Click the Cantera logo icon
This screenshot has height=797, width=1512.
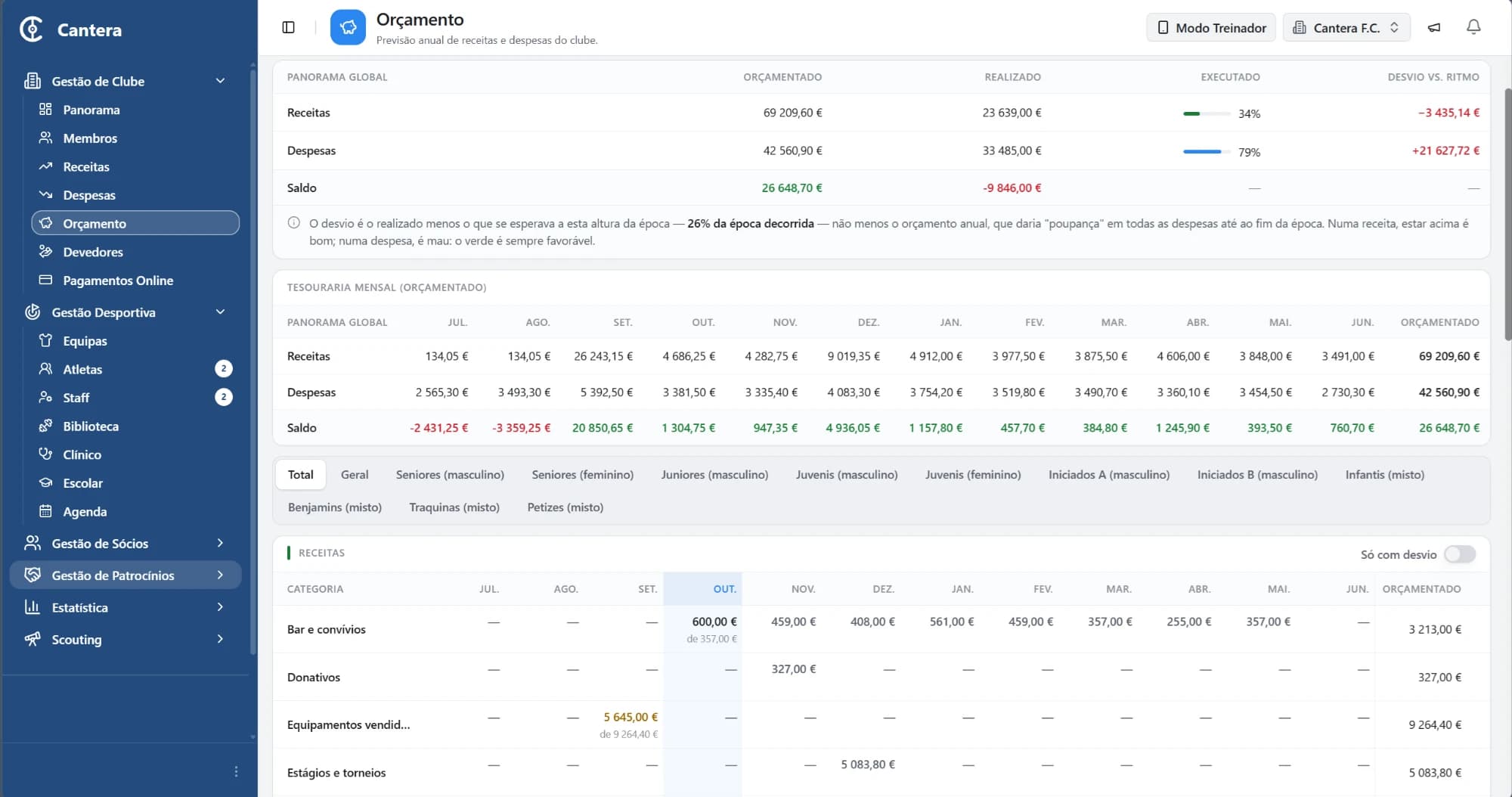click(x=31, y=29)
